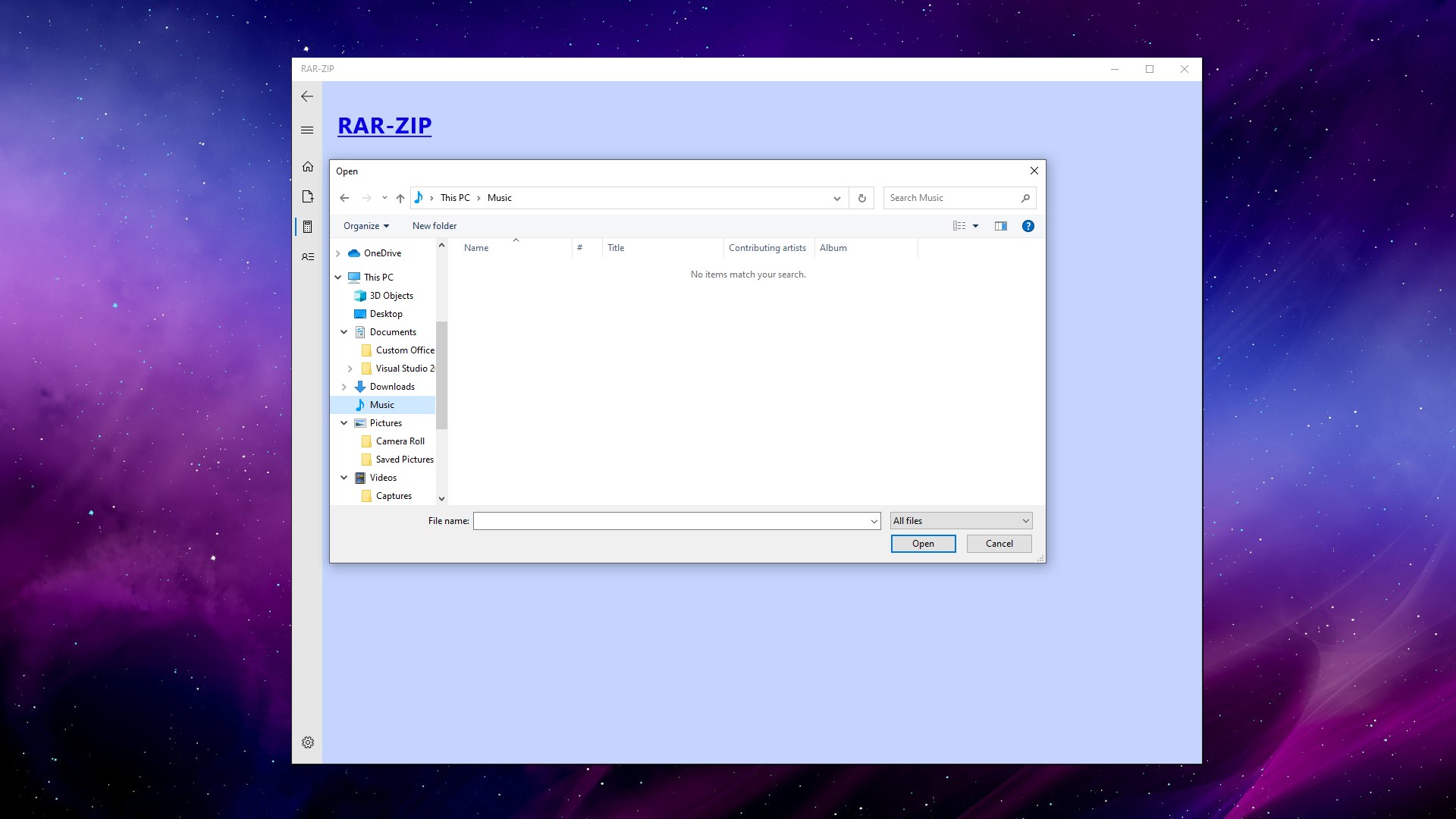Click the document/open file icon in sidebar
Image resolution: width=1456 pixels, height=819 pixels.
point(307,196)
